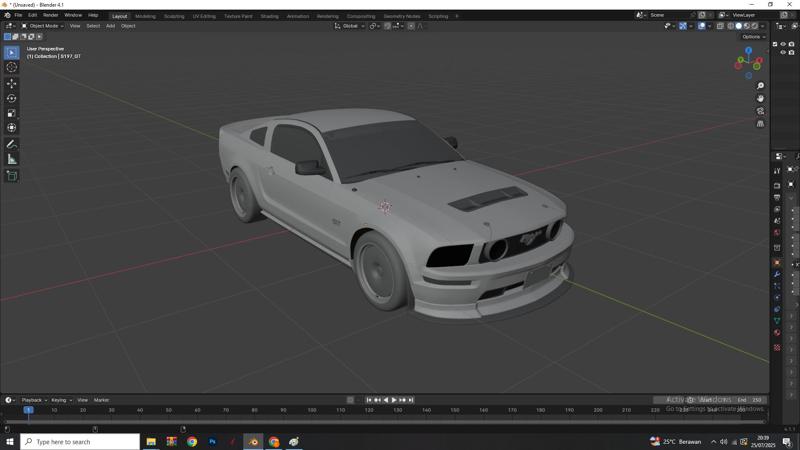Open the overlays dropdown arrow
Screen dimensions: 800x450
710,26
